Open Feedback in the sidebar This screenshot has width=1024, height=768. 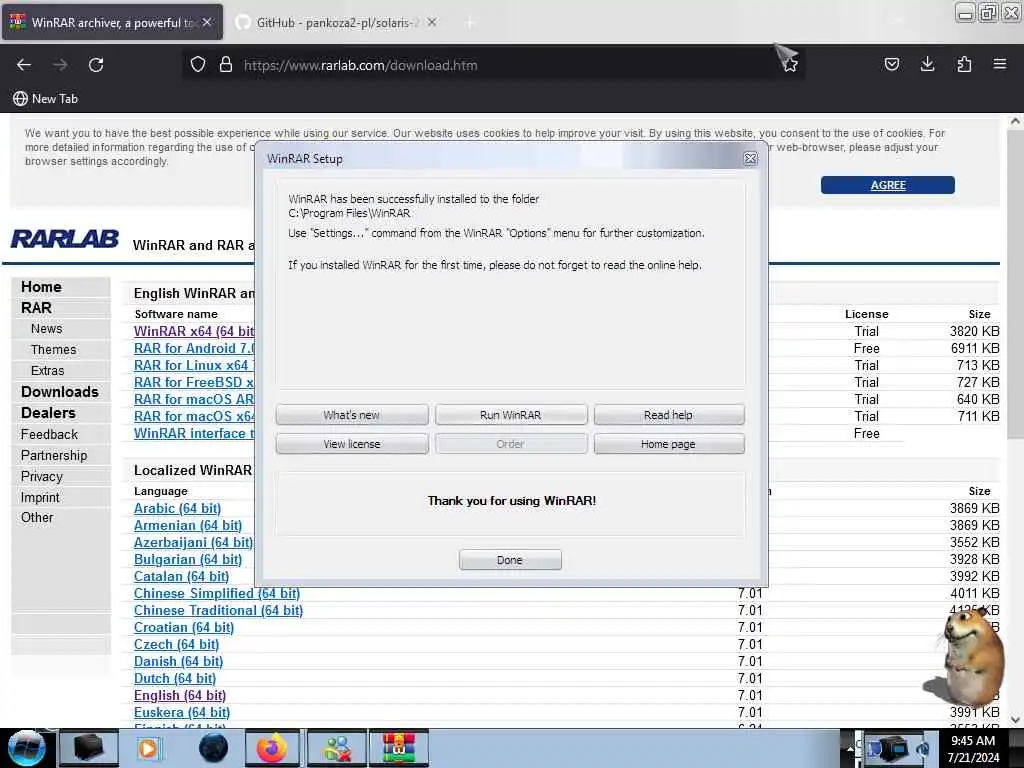pyautogui.click(x=49, y=434)
